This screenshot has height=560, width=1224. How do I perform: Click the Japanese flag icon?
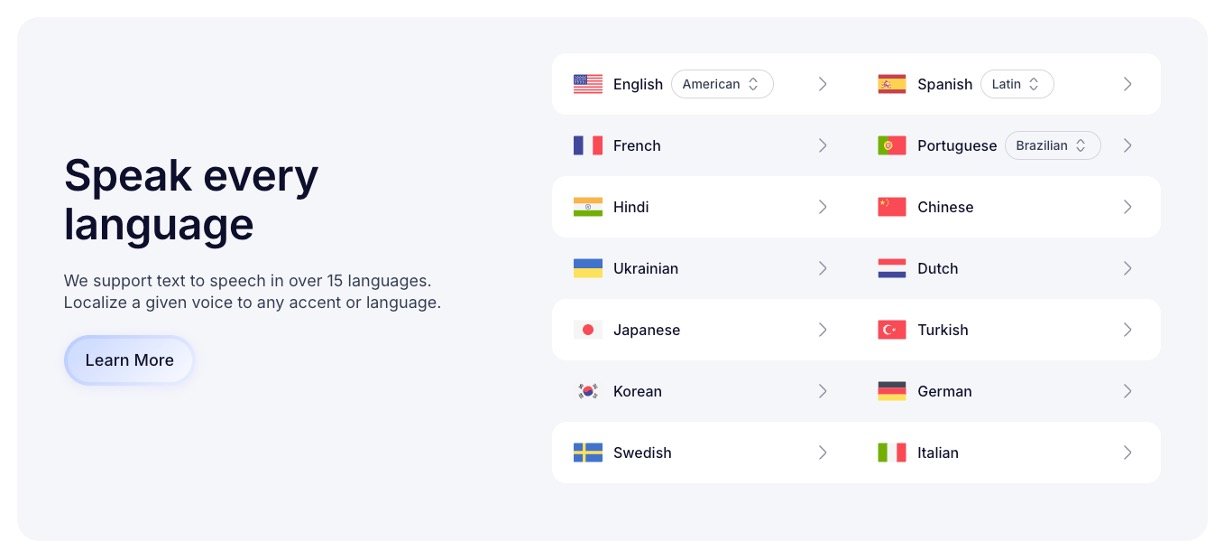point(588,330)
